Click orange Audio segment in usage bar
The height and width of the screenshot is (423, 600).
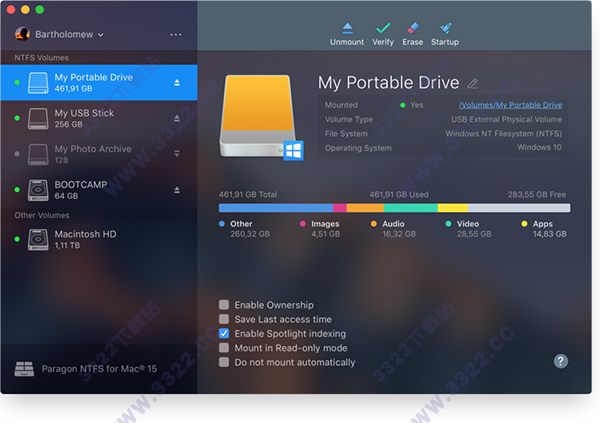[x=365, y=208]
